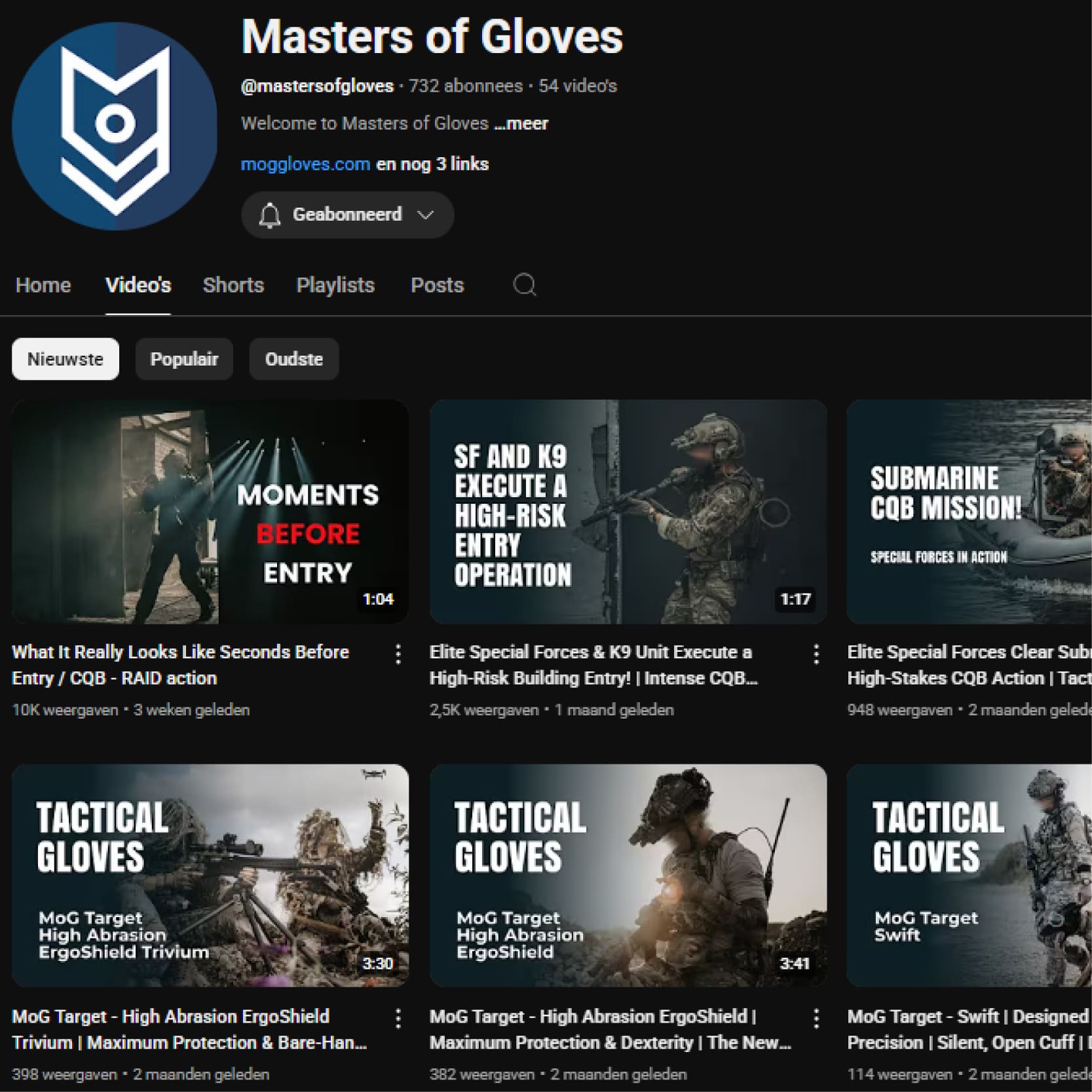The width and height of the screenshot is (1092, 1092).
Task: Click '2,5K weergaven • 1 maand geleden' text
Action: tap(552, 710)
